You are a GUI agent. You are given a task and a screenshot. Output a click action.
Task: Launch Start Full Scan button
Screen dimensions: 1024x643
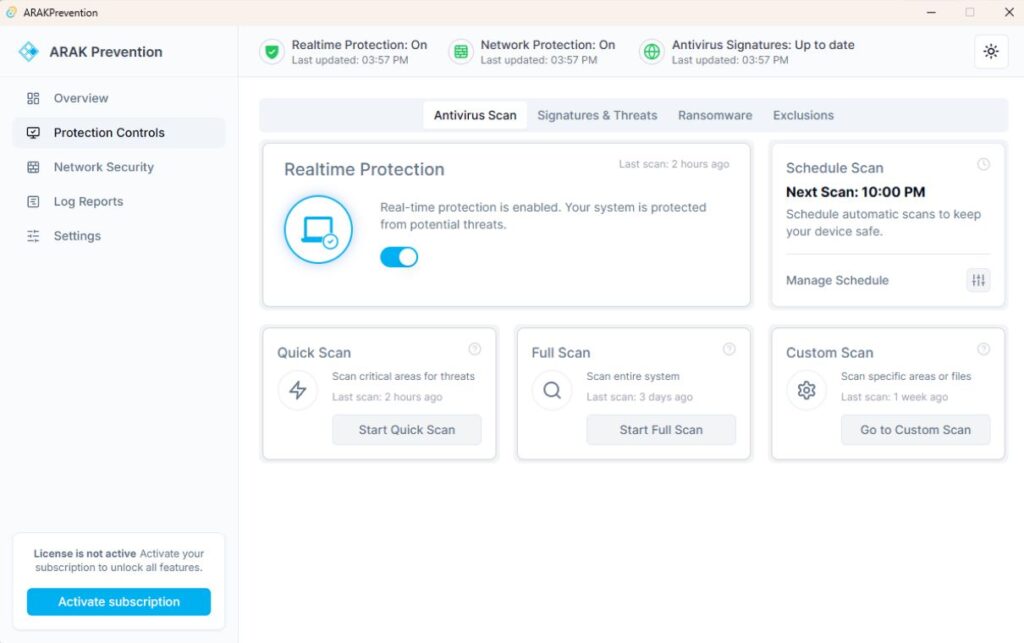tap(661, 430)
